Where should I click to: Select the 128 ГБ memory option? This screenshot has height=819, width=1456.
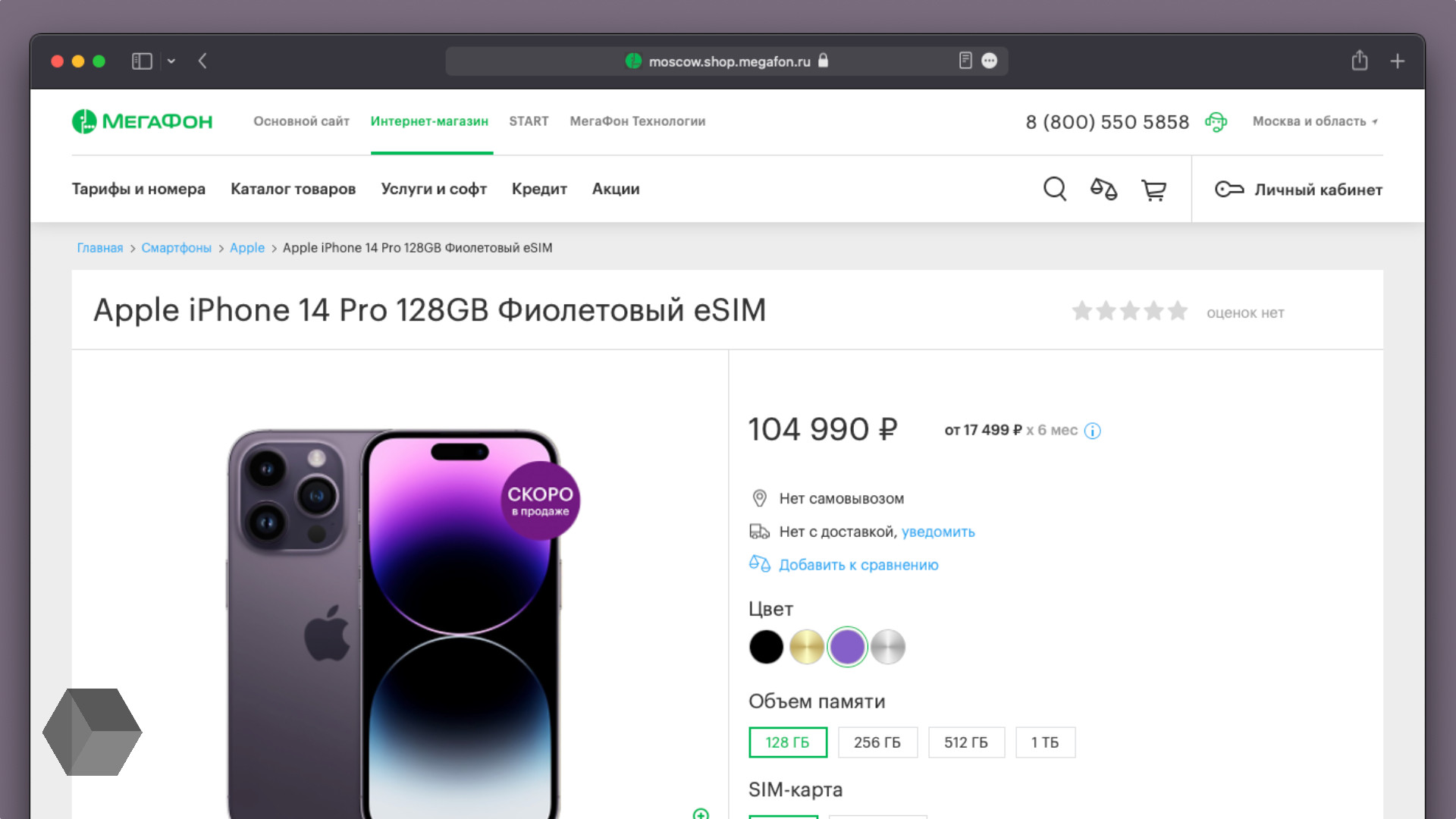tap(788, 742)
